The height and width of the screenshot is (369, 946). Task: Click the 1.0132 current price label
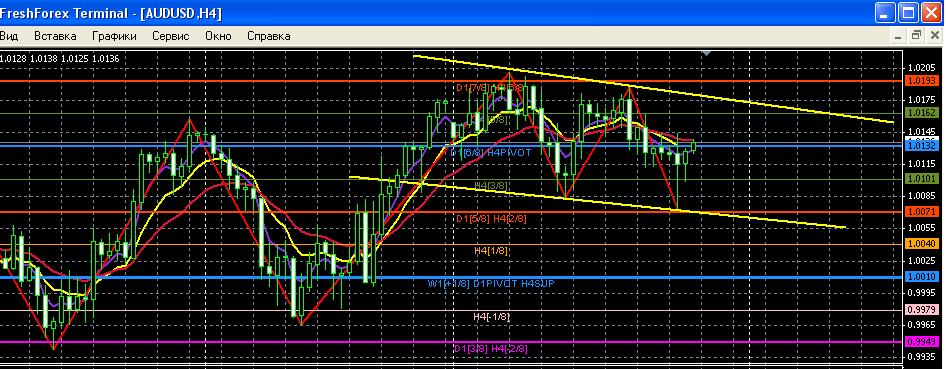(x=921, y=145)
